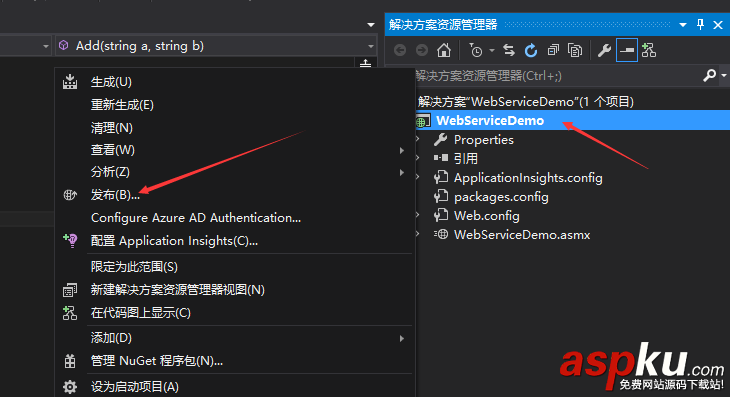
Task: Click the NuGet package icon in menu
Action: click(70, 361)
